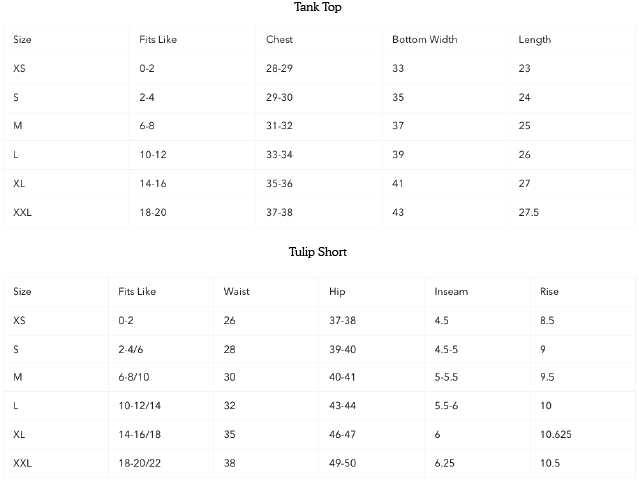Screen dimensions: 639x482
Task: Select the hip value 43-44
Action: [x=342, y=406]
